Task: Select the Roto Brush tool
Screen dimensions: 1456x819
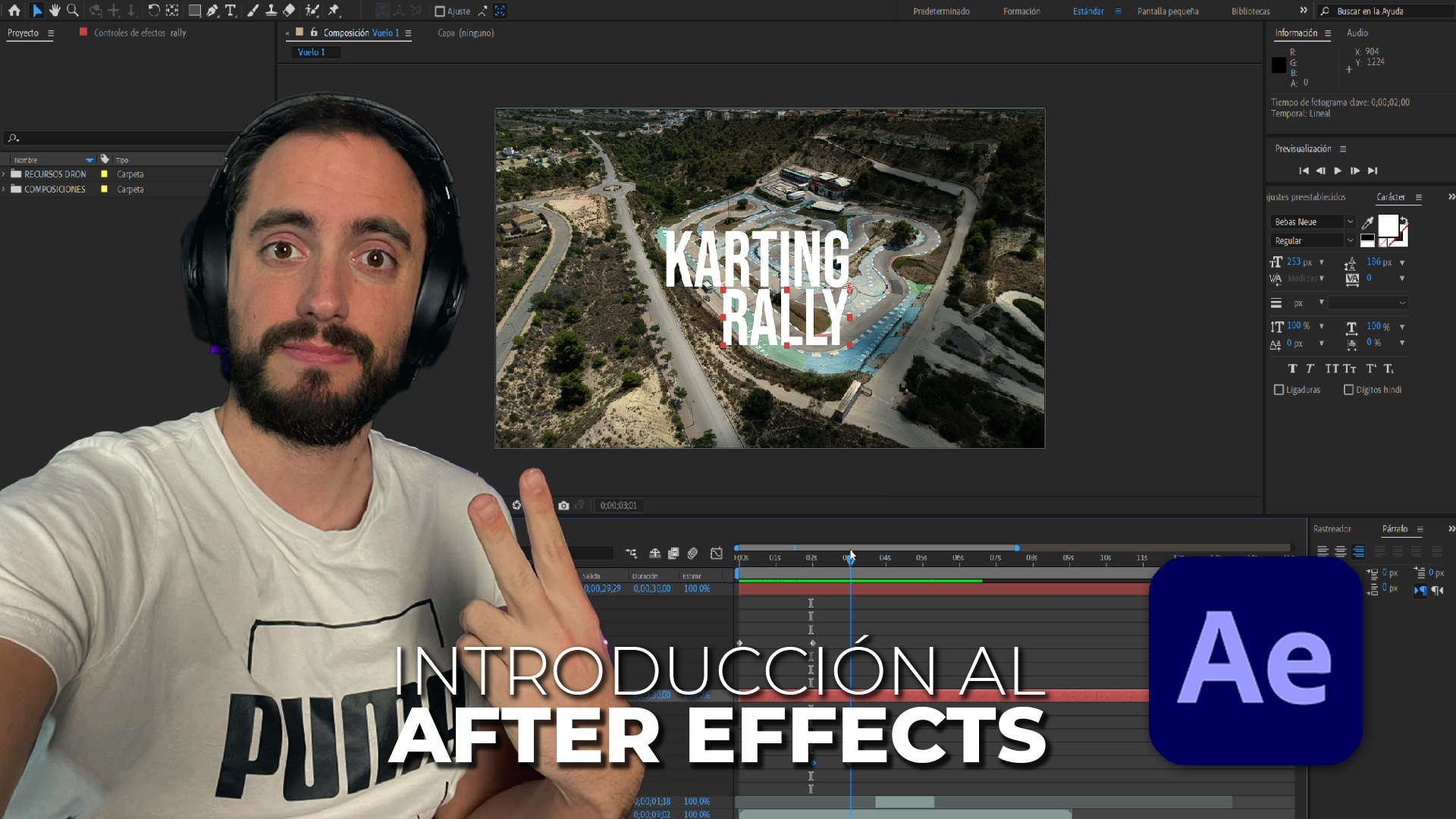Action: [x=312, y=11]
